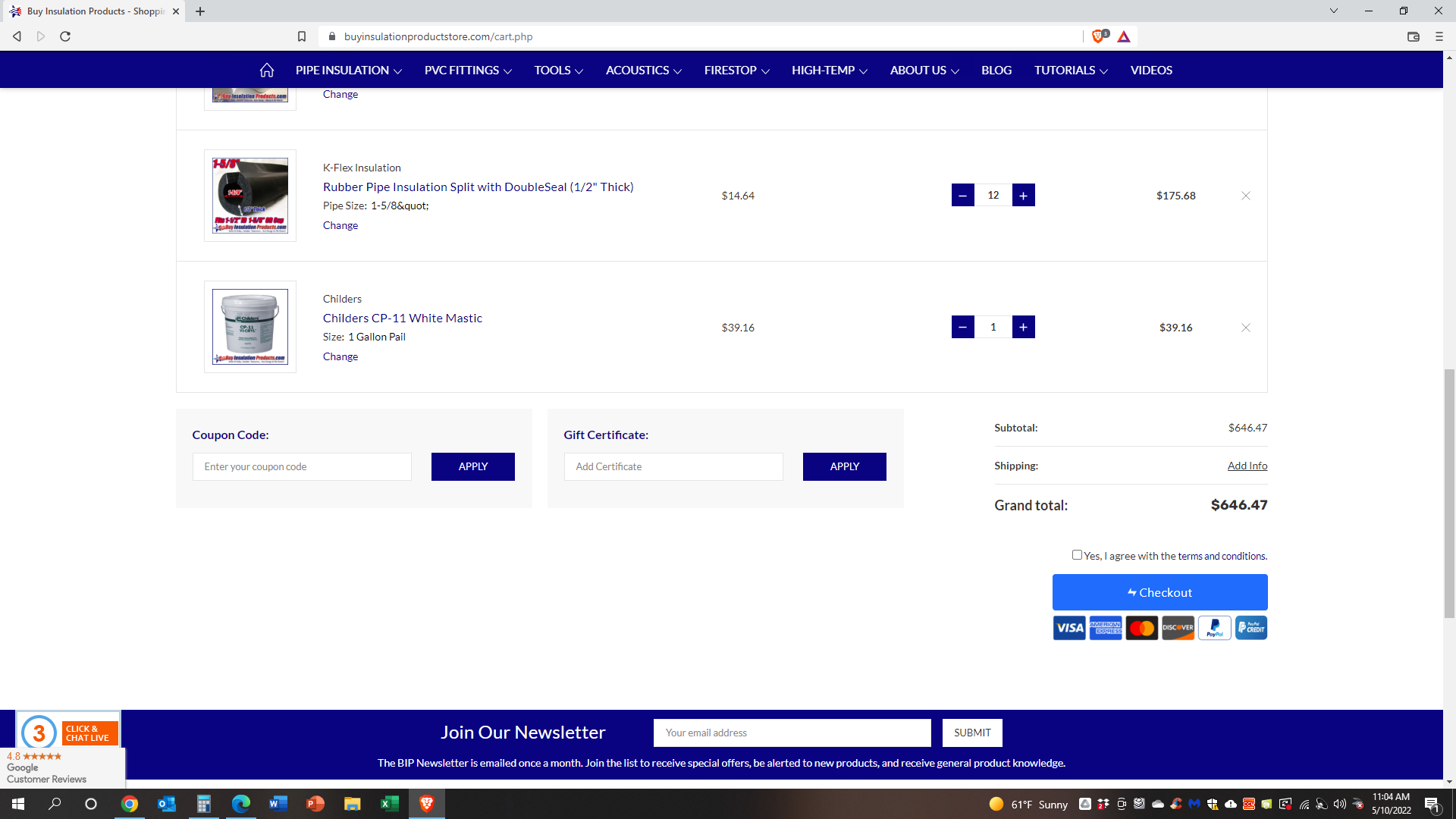The width and height of the screenshot is (1456, 819).
Task: Bookmark this page with bookmark icon
Action: click(302, 36)
